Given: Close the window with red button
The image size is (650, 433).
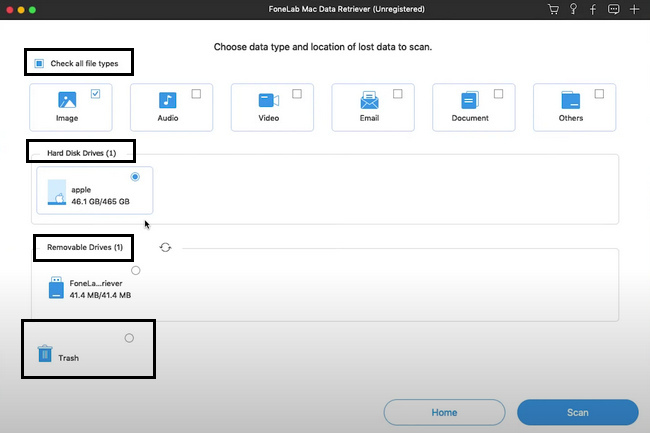Looking at the screenshot, I should pyautogui.click(x=10, y=10).
